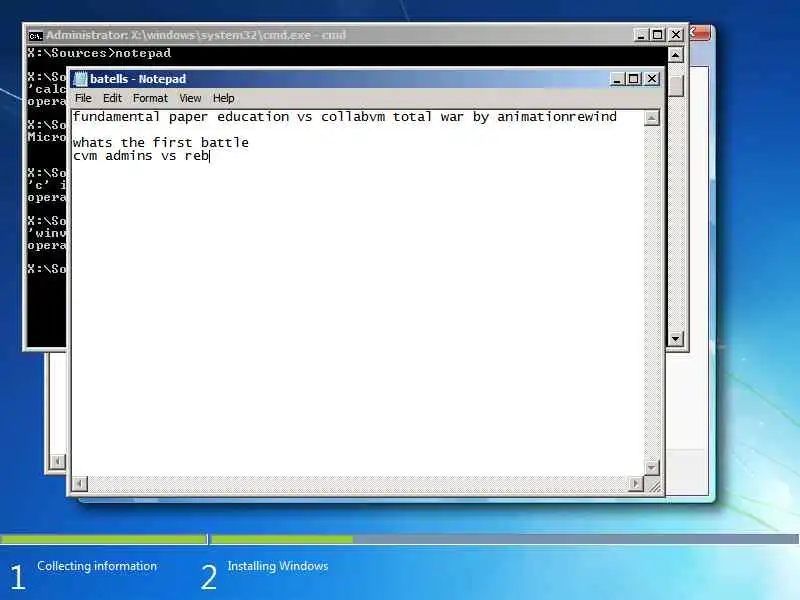Screen dimensions: 800x600
Task: Minimize the Administrator cmd window
Action: pyautogui.click(x=641, y=35)
